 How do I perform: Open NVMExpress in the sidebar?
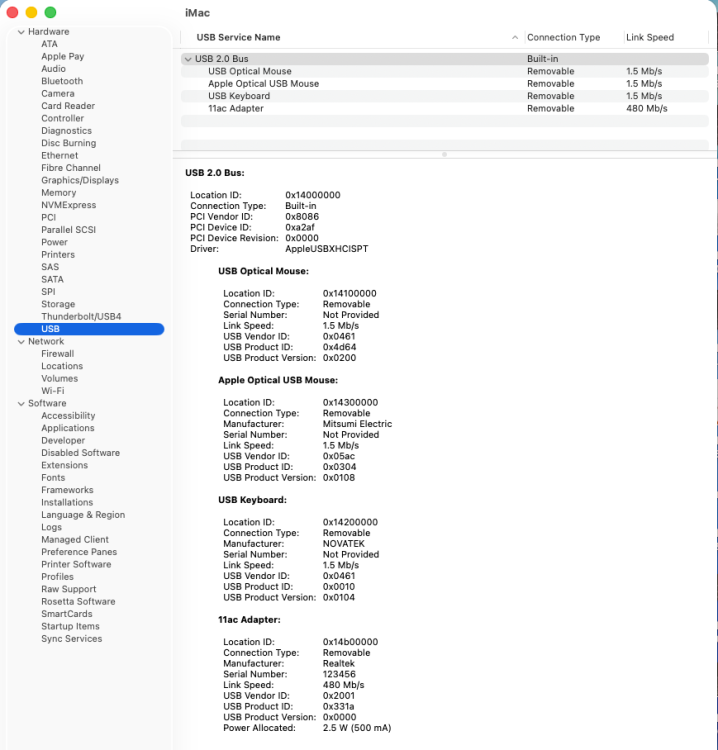[x=68, y=206]
